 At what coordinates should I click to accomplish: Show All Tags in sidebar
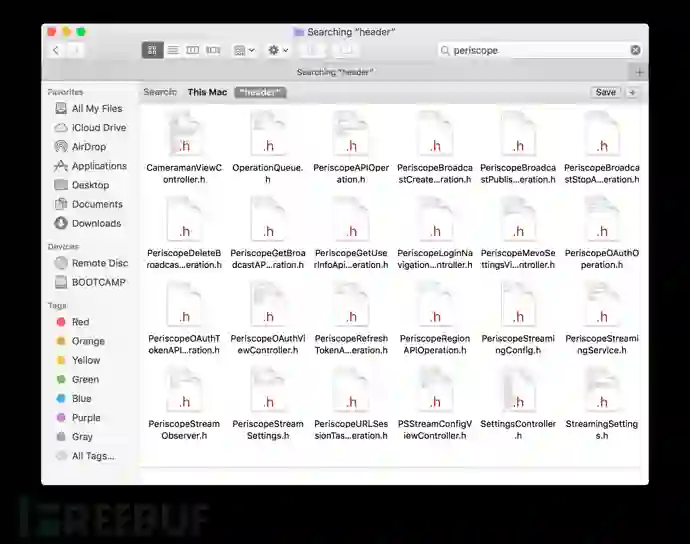85,456
